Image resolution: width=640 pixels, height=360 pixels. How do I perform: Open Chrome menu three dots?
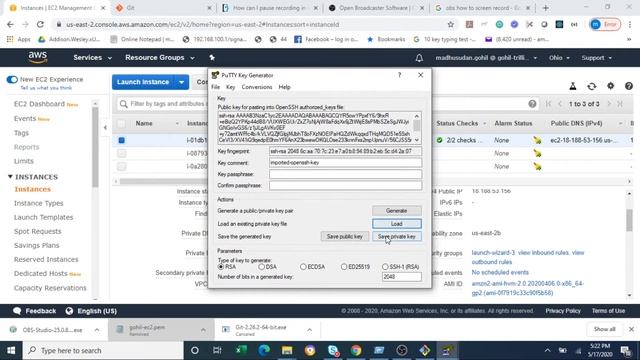pos(631,24)
